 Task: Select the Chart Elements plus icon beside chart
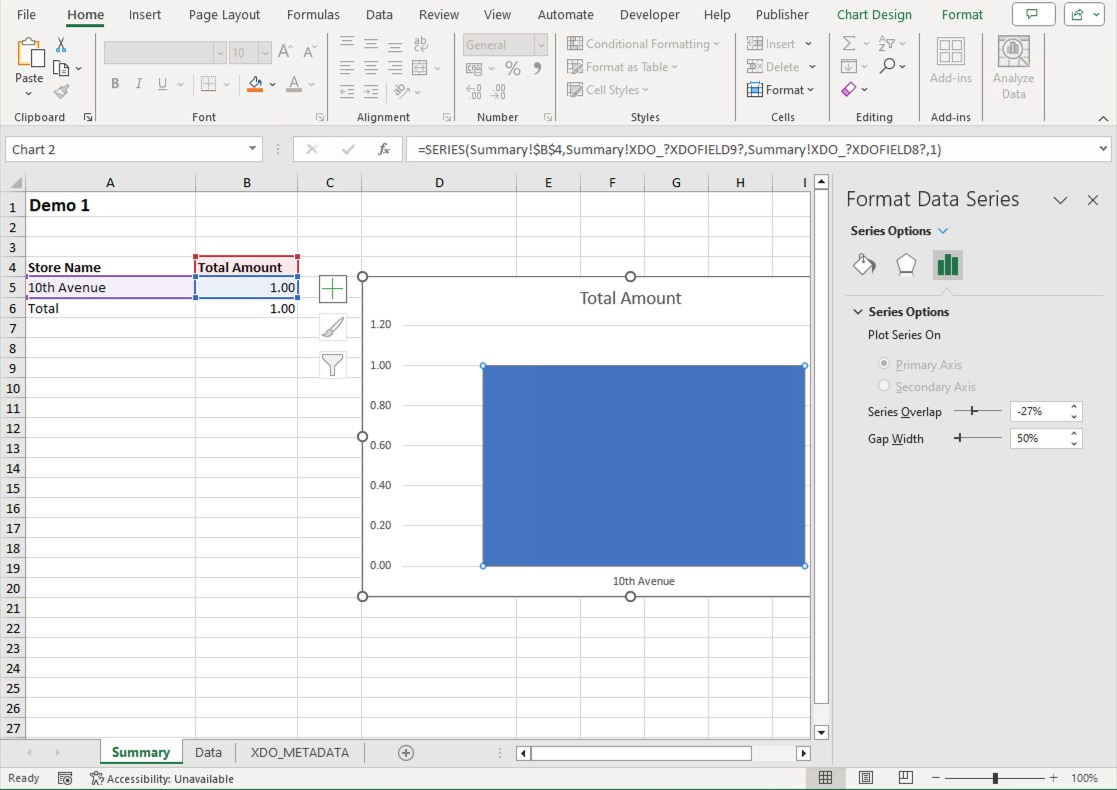[332, 288]
